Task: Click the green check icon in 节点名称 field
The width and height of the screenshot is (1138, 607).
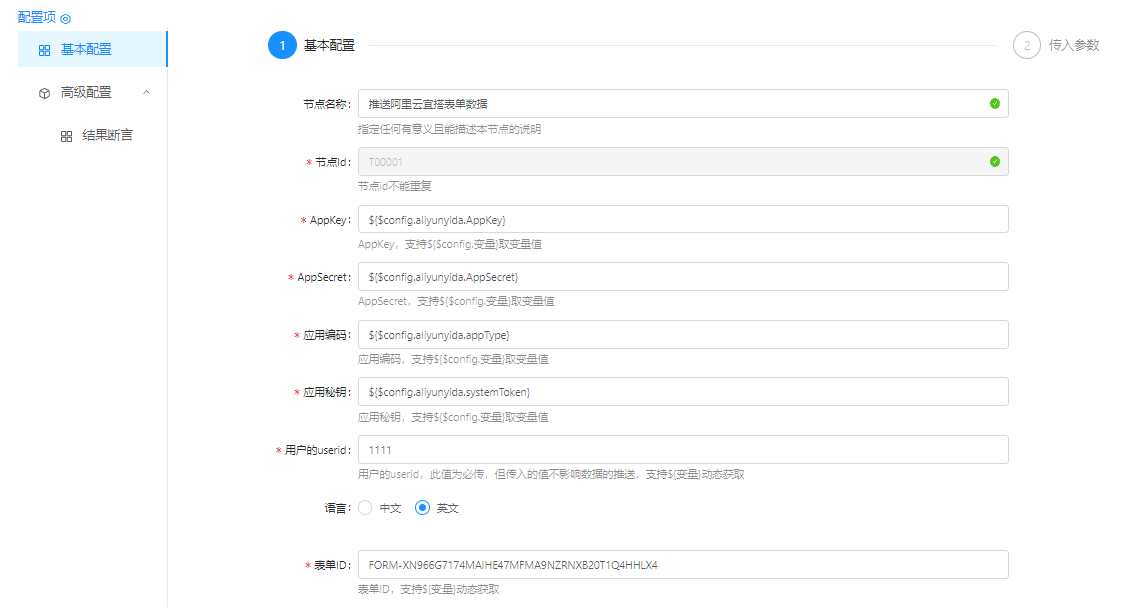Action: [x=994, y=103]
